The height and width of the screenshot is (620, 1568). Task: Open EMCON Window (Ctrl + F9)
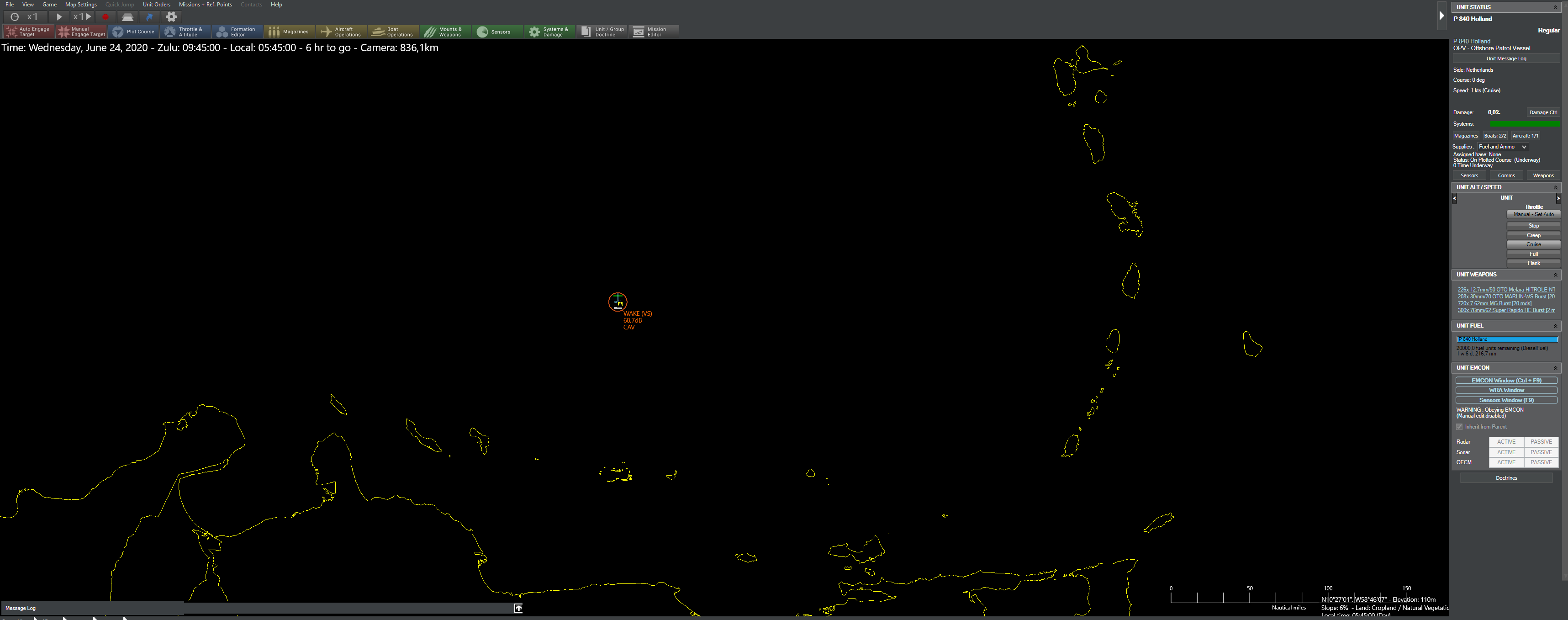tap(1506, 381)
